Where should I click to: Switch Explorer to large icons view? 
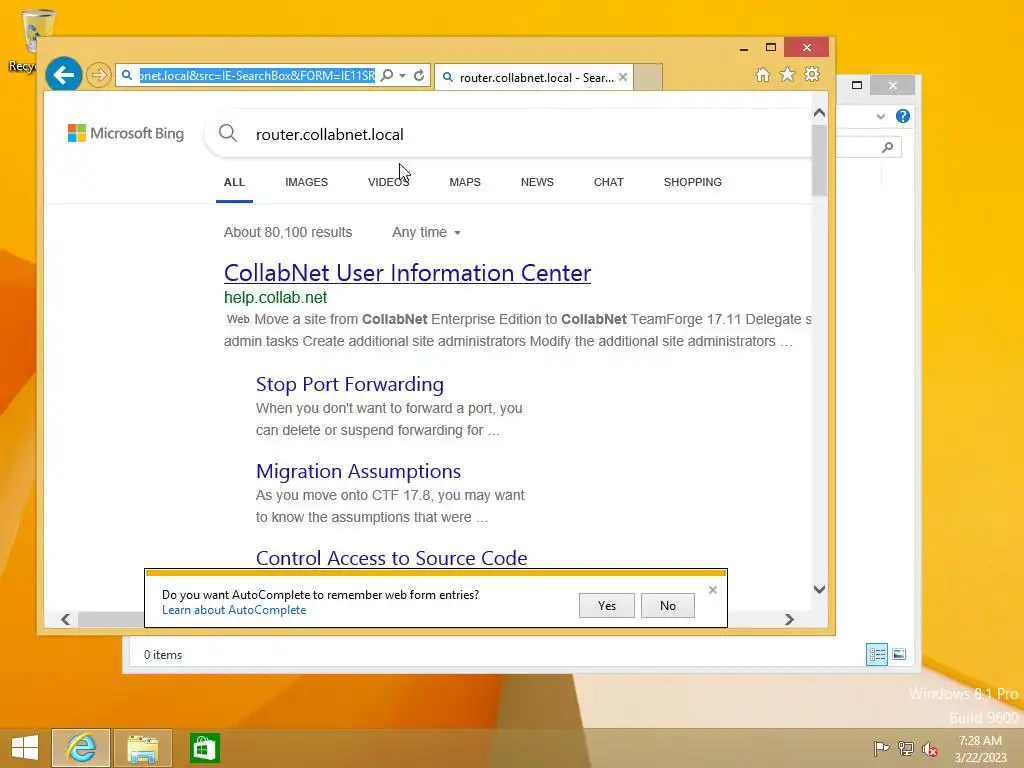[x=899, y=654]
